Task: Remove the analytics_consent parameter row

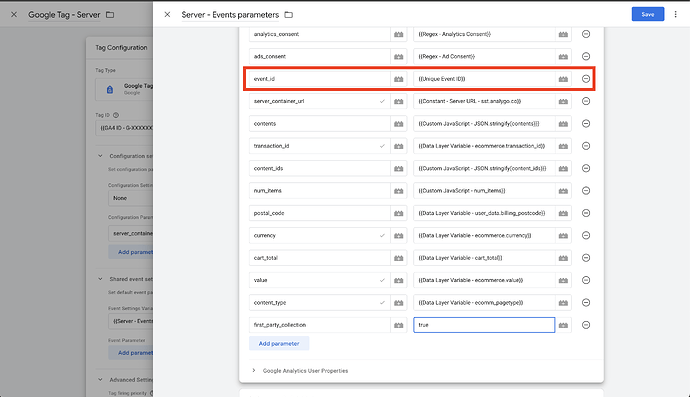Action: point(586,34)
